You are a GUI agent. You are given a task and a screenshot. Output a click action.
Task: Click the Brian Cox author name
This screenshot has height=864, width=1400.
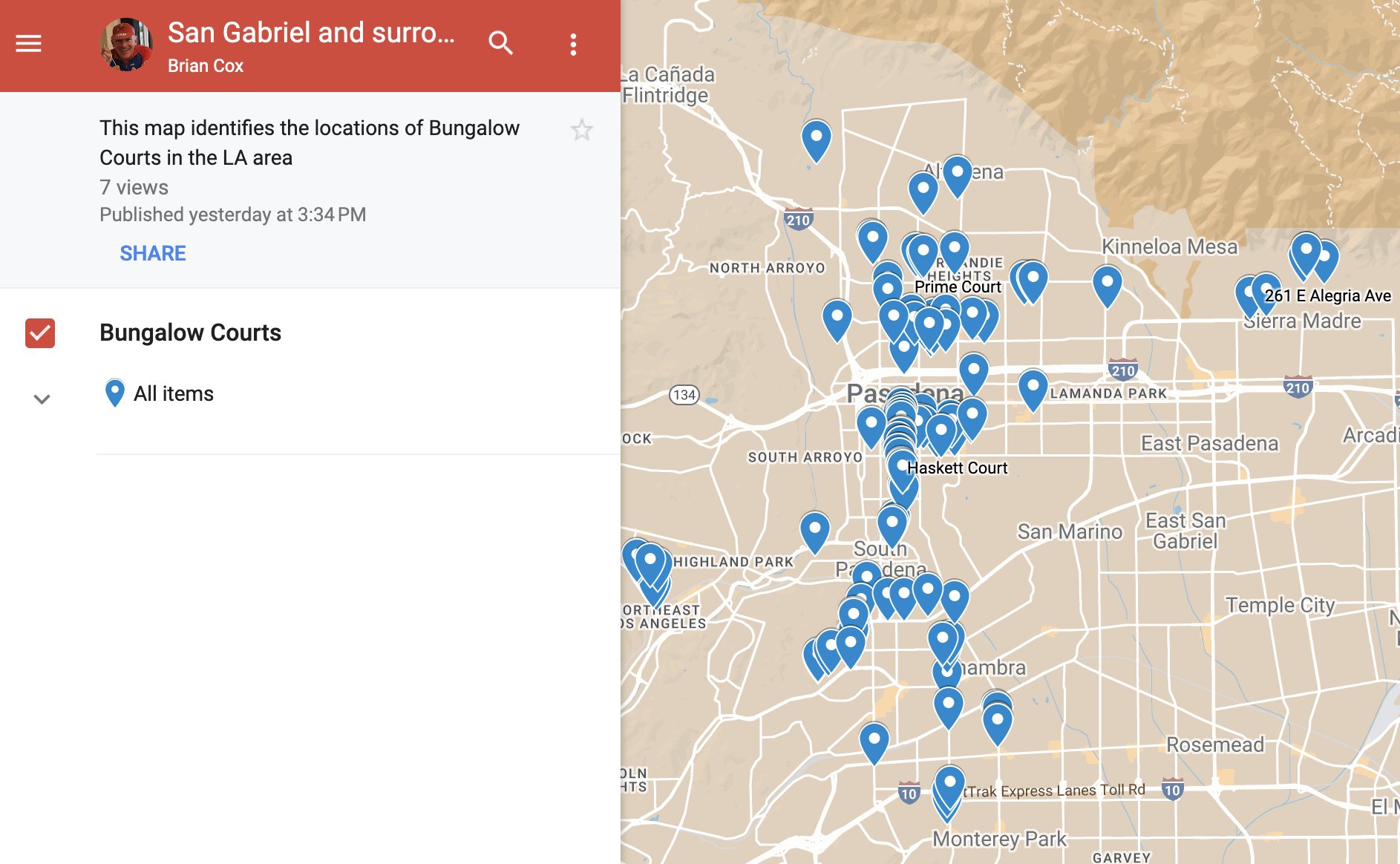click(x=206, y=66)
